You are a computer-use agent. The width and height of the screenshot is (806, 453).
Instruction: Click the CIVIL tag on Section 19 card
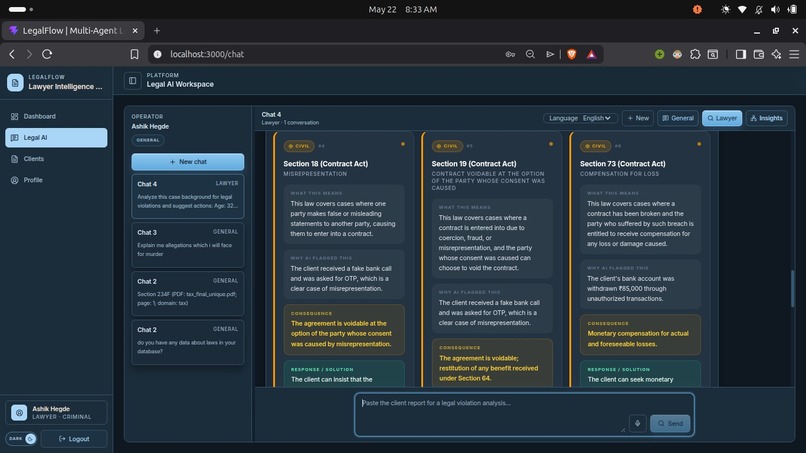[x=447, y=146]
